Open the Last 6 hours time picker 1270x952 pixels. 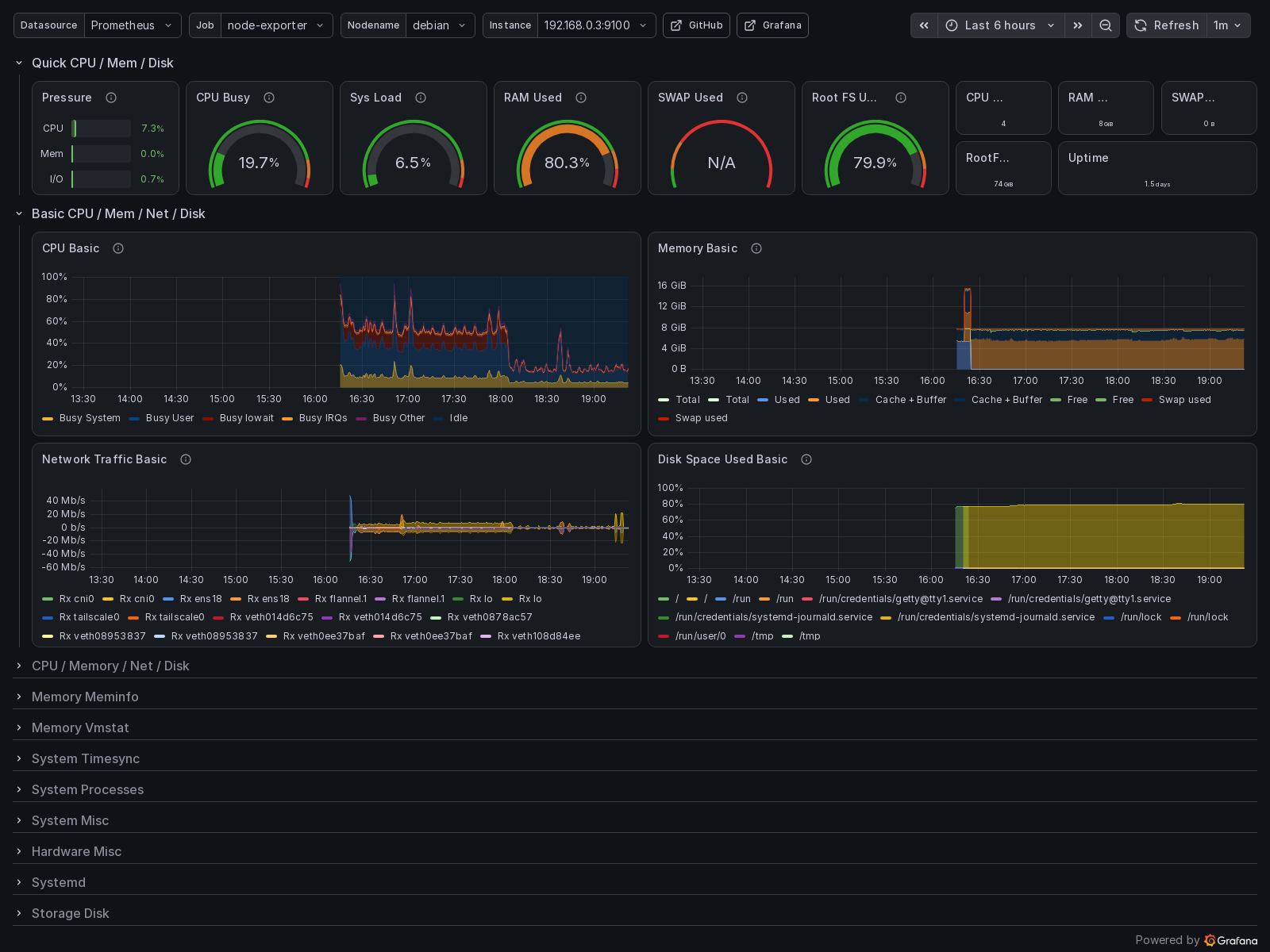tap(1001, 25)
